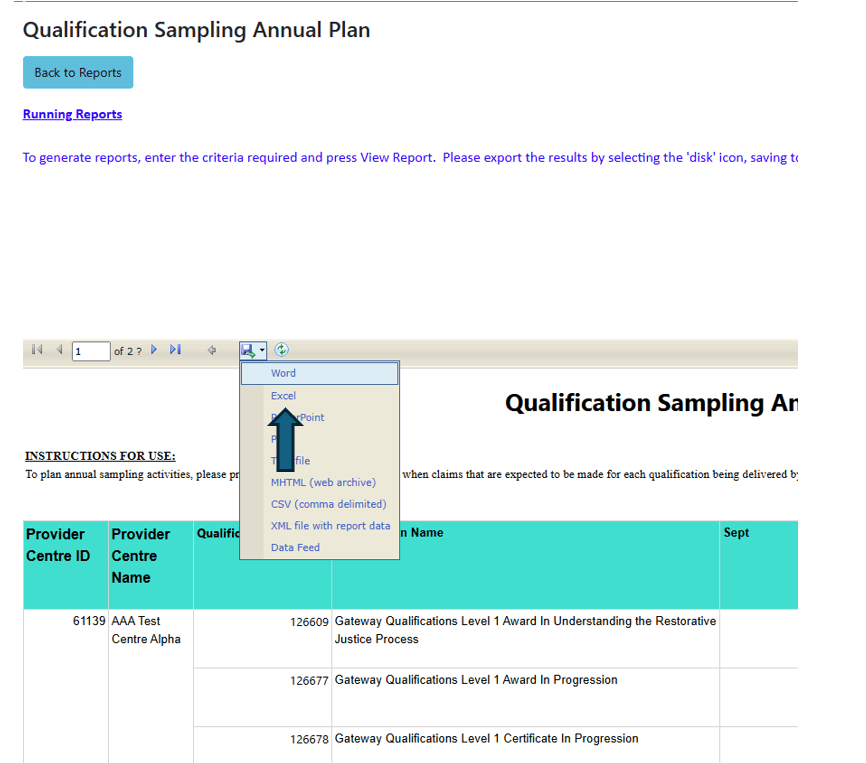
Task: Choose CSV (comma delimited) export
Action: (328, 504)
